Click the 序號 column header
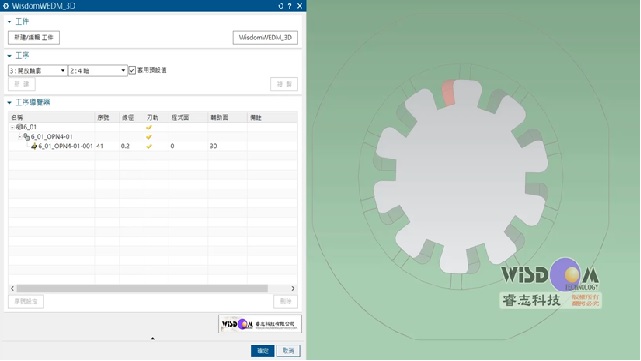Image resolution: width=641 pixels, height=361 pixels. (107, 118)
